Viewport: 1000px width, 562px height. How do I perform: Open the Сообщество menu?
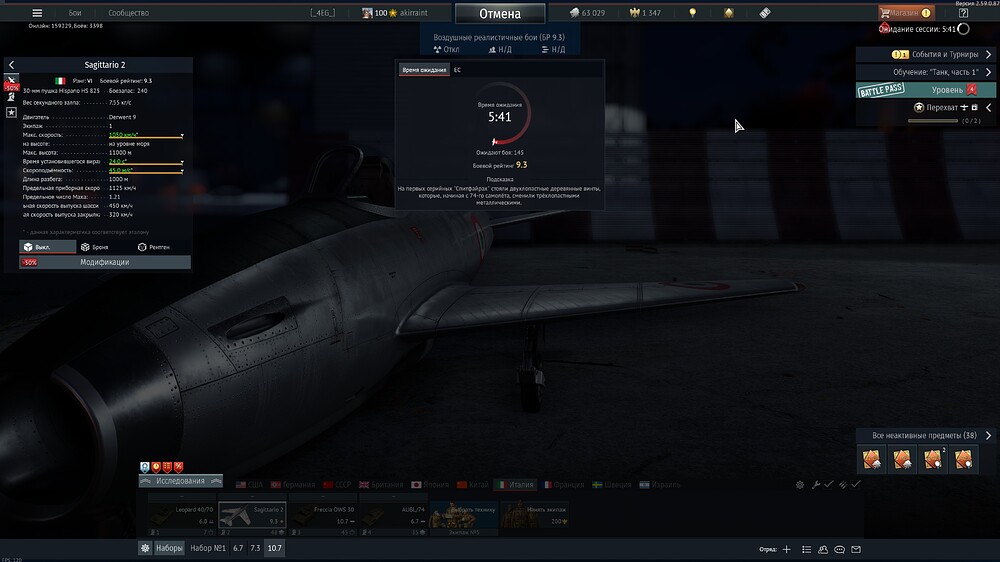pos(128,13)
